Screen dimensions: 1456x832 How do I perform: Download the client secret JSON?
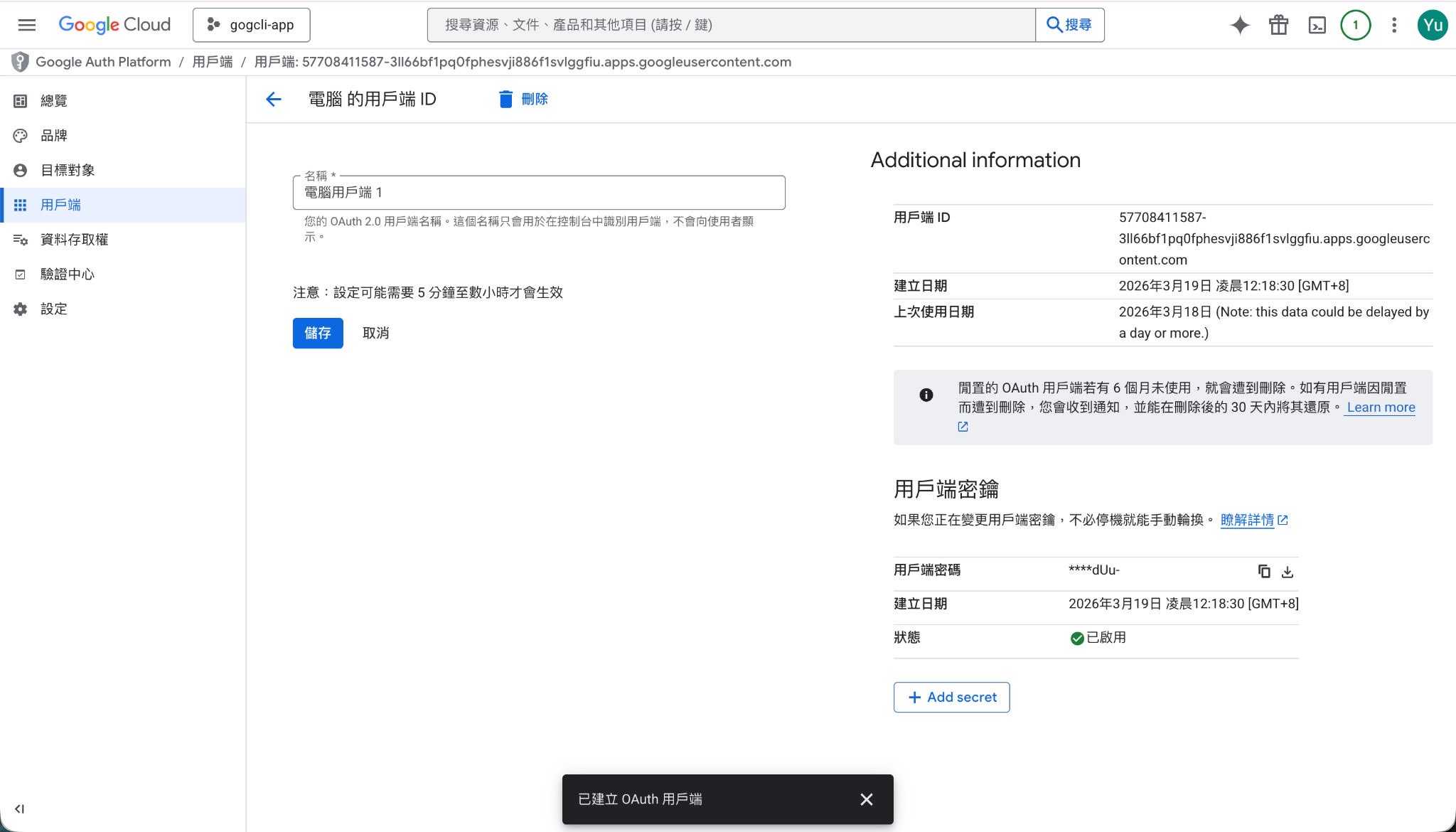tap(1287, 571)
